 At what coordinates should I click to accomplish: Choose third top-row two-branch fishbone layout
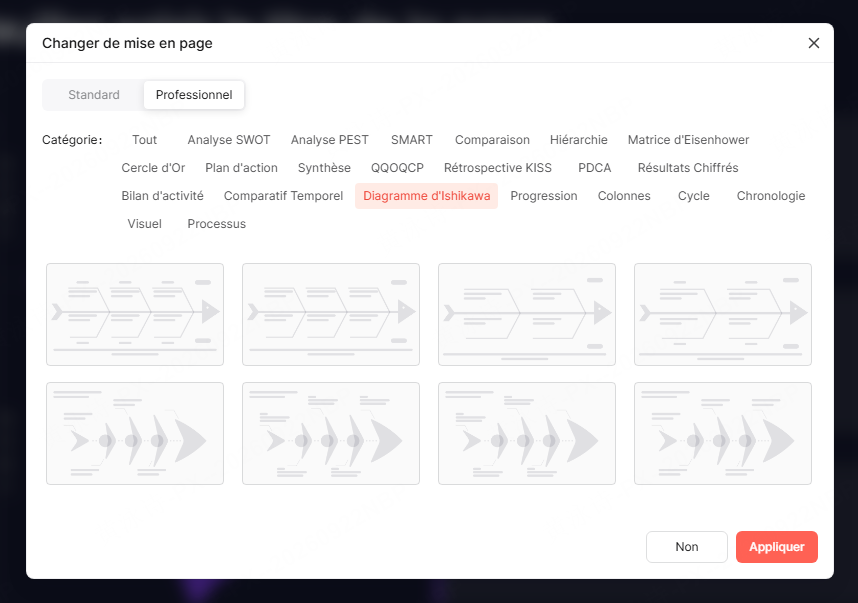point(527,315)
